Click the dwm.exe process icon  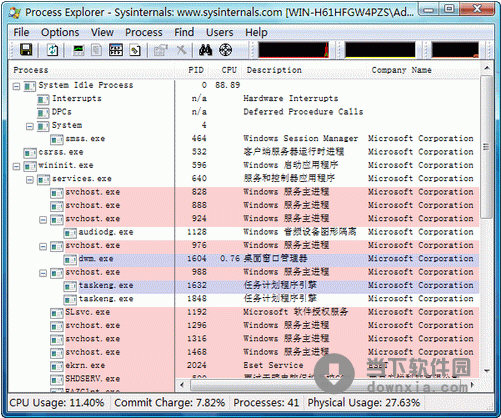coord(70,259)
